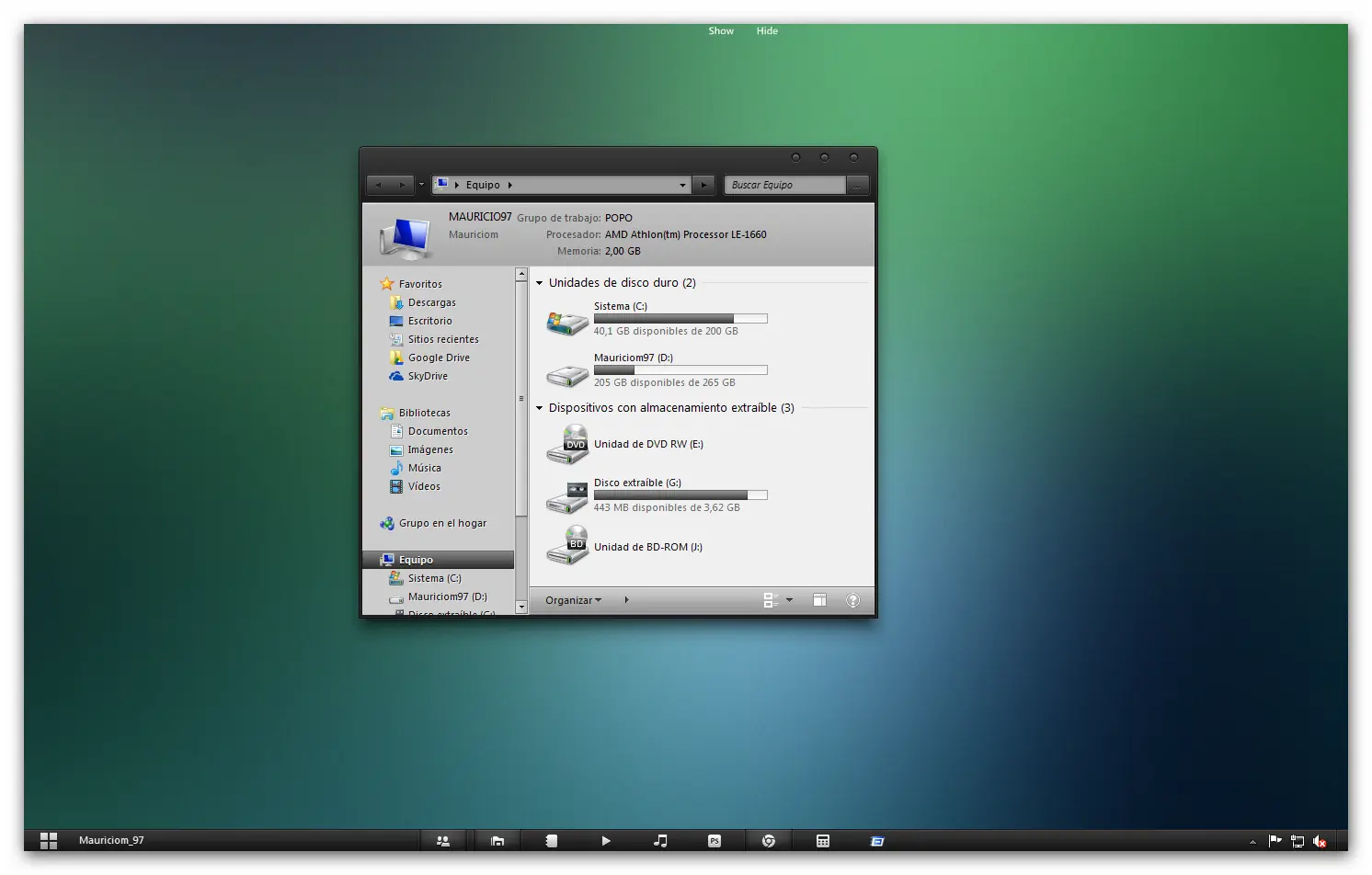Click the muted volume tray icon
This screenshot has width=1372, height=875.
1320,841
